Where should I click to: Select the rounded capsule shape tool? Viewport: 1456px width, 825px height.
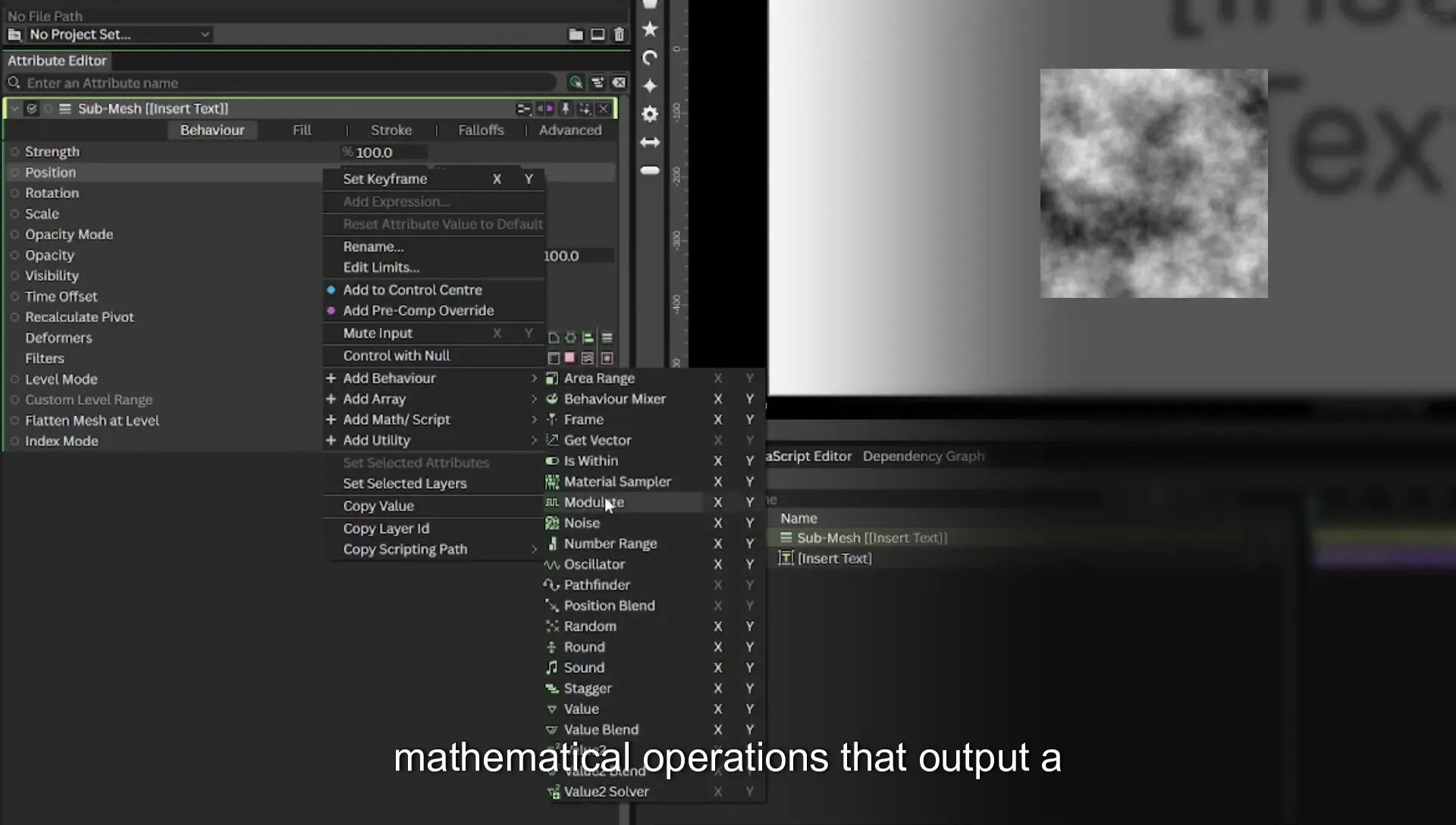pyautogui.click(x=650, y=171)
